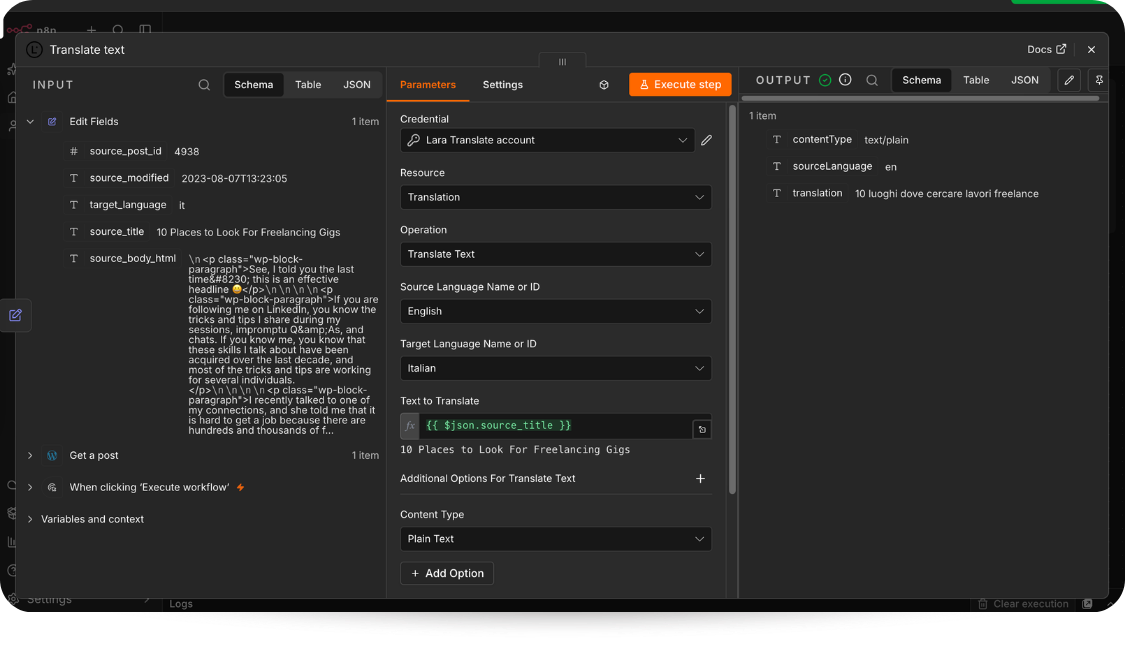
Task: Select the OUTPUT Schema view
Action: (x=922, y=80)
